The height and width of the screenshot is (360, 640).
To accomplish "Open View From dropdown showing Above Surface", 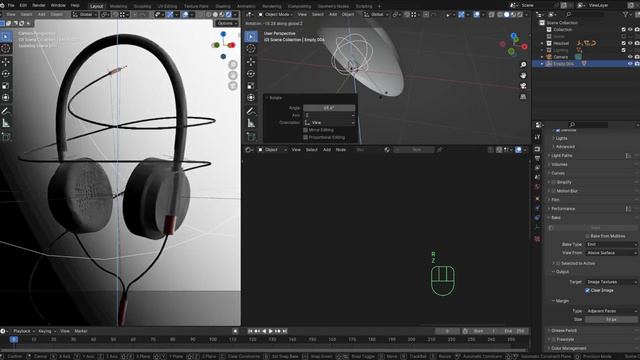I will pyautogui.click(x=611, y=253).
